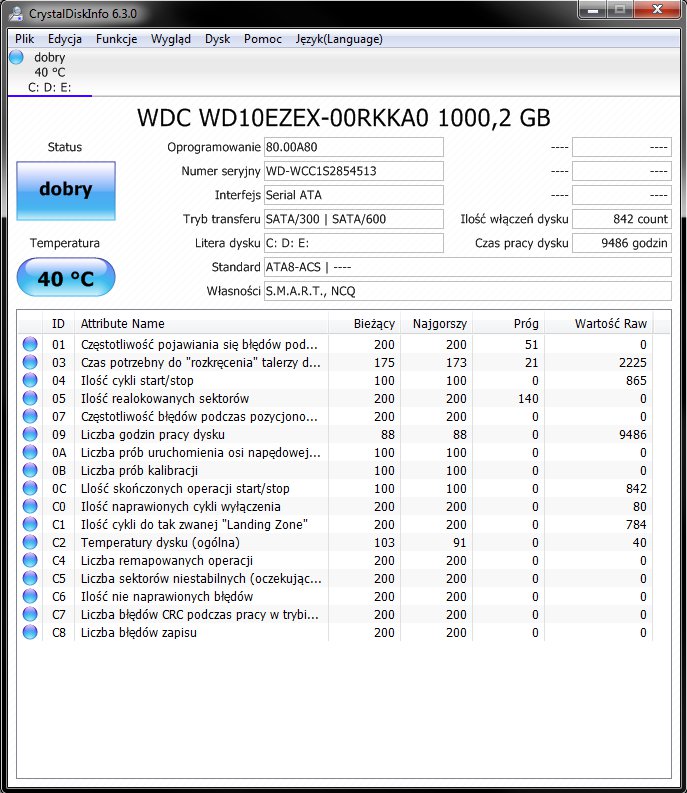Click the ID column header
Screen dimensions: 687x793
(x=58, y=324)
